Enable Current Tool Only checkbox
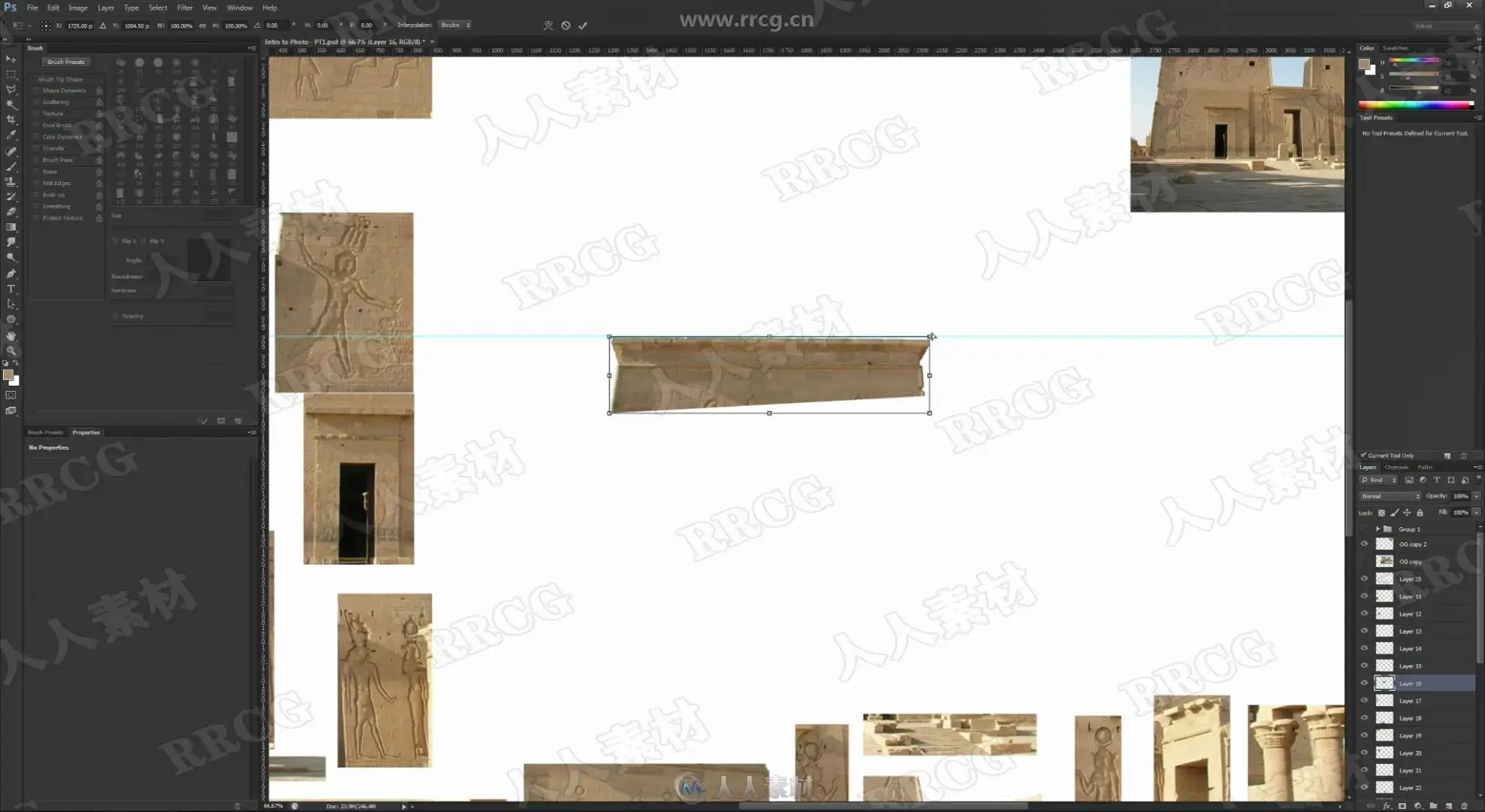 1363,455
